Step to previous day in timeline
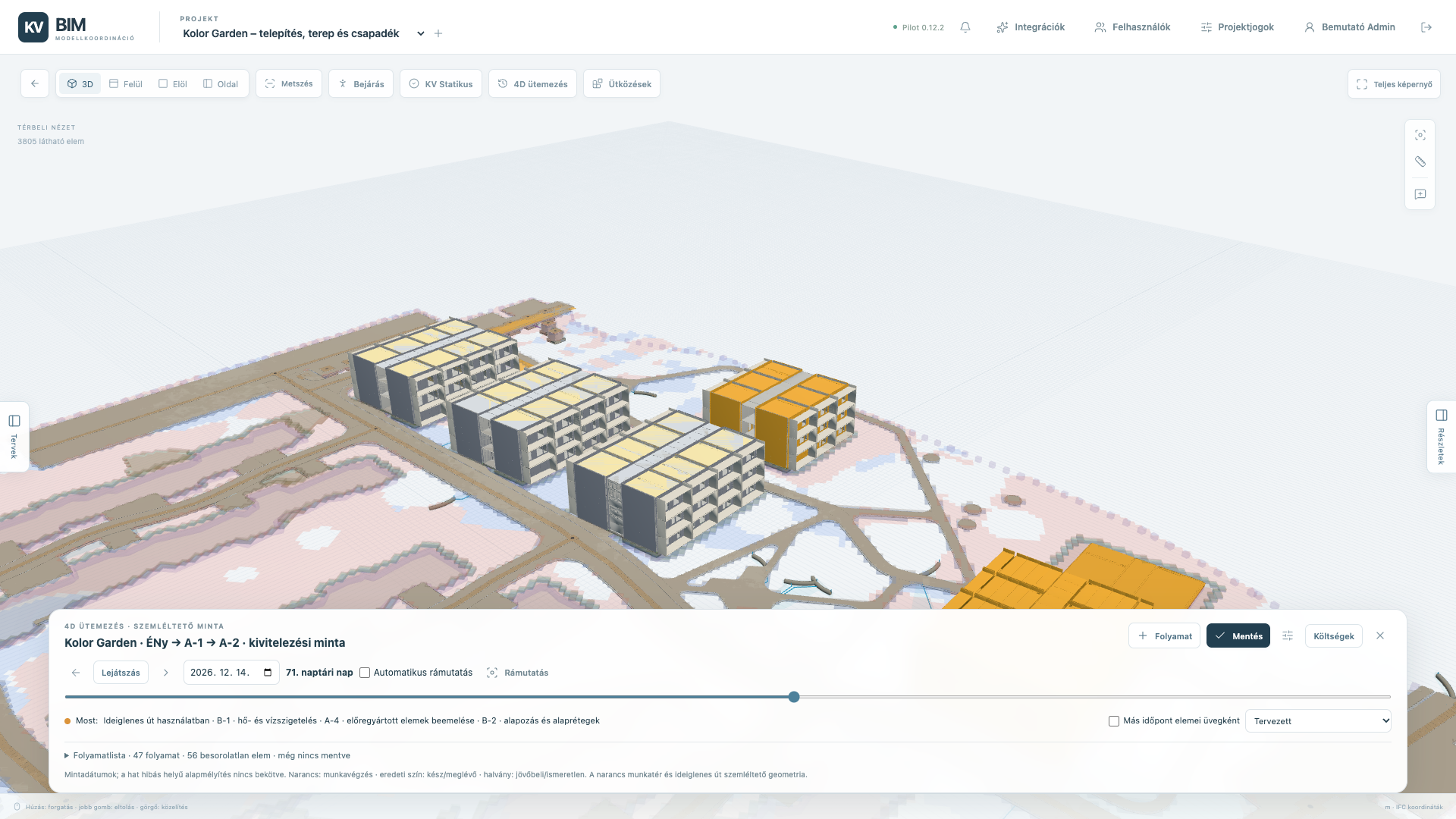This screenshot has width=1456, height=819. [76, 673]
